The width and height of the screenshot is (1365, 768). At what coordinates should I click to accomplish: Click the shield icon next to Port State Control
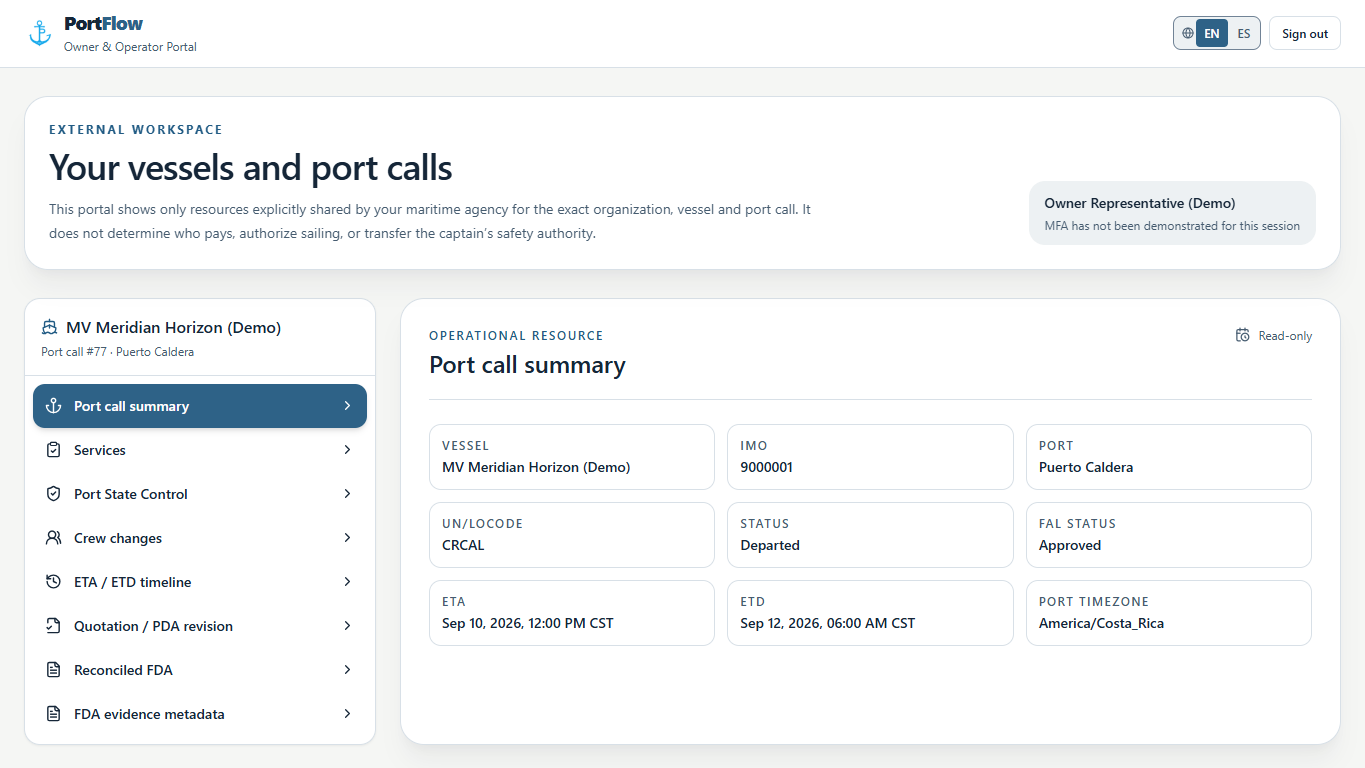[54, 494]
